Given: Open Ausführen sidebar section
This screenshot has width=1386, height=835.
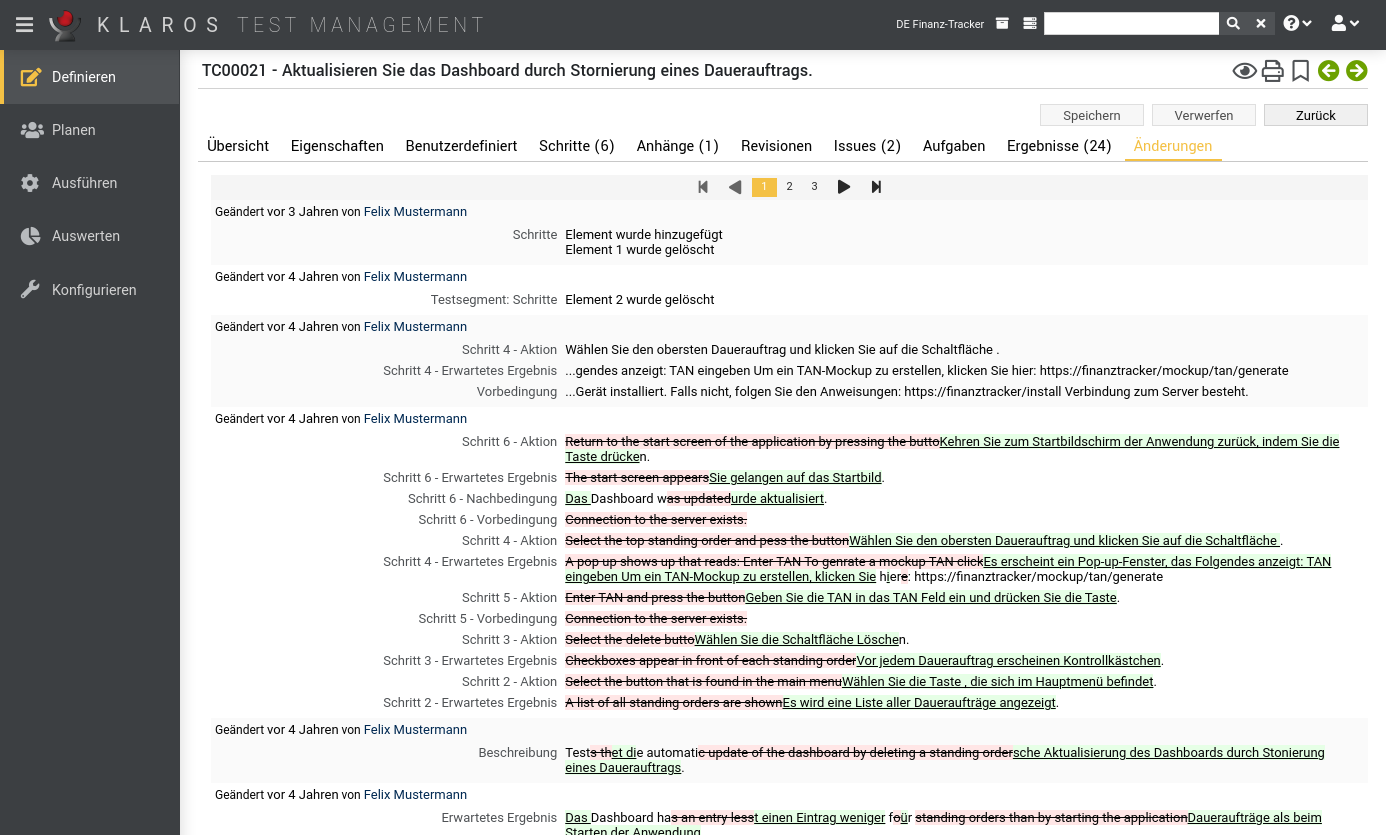Looking at the screenshot, I should click(90, 183).
